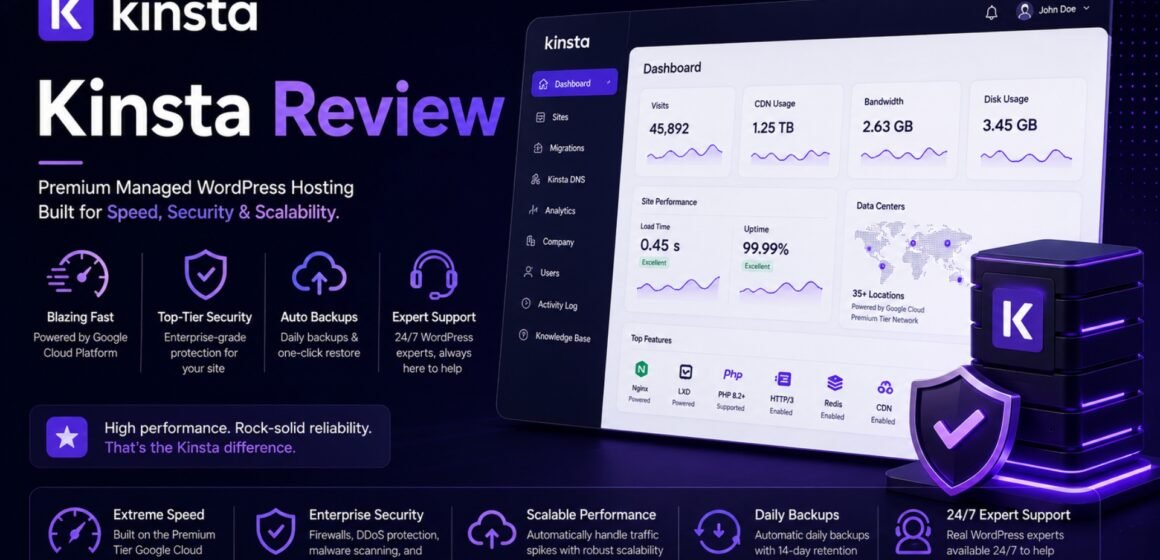Viewport: 1160px width, 560px height.
Task: Click the 35+ Locations text
Action: tap(878, 294)
